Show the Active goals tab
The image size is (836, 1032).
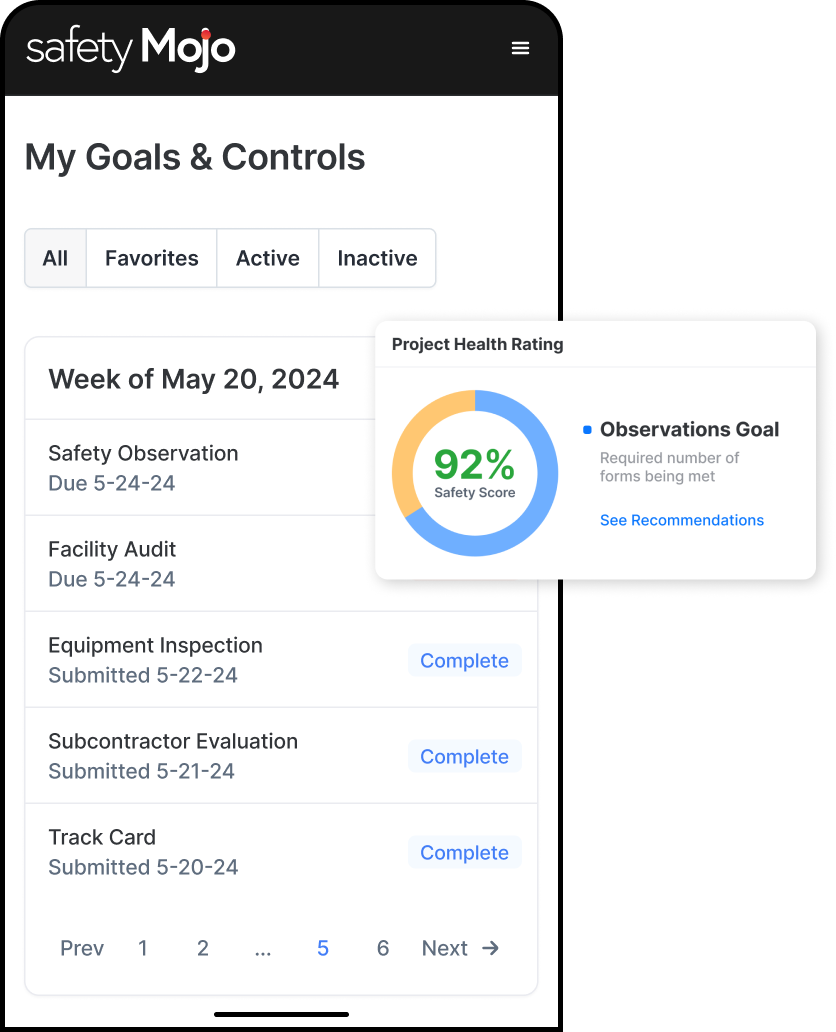[268, 258]
